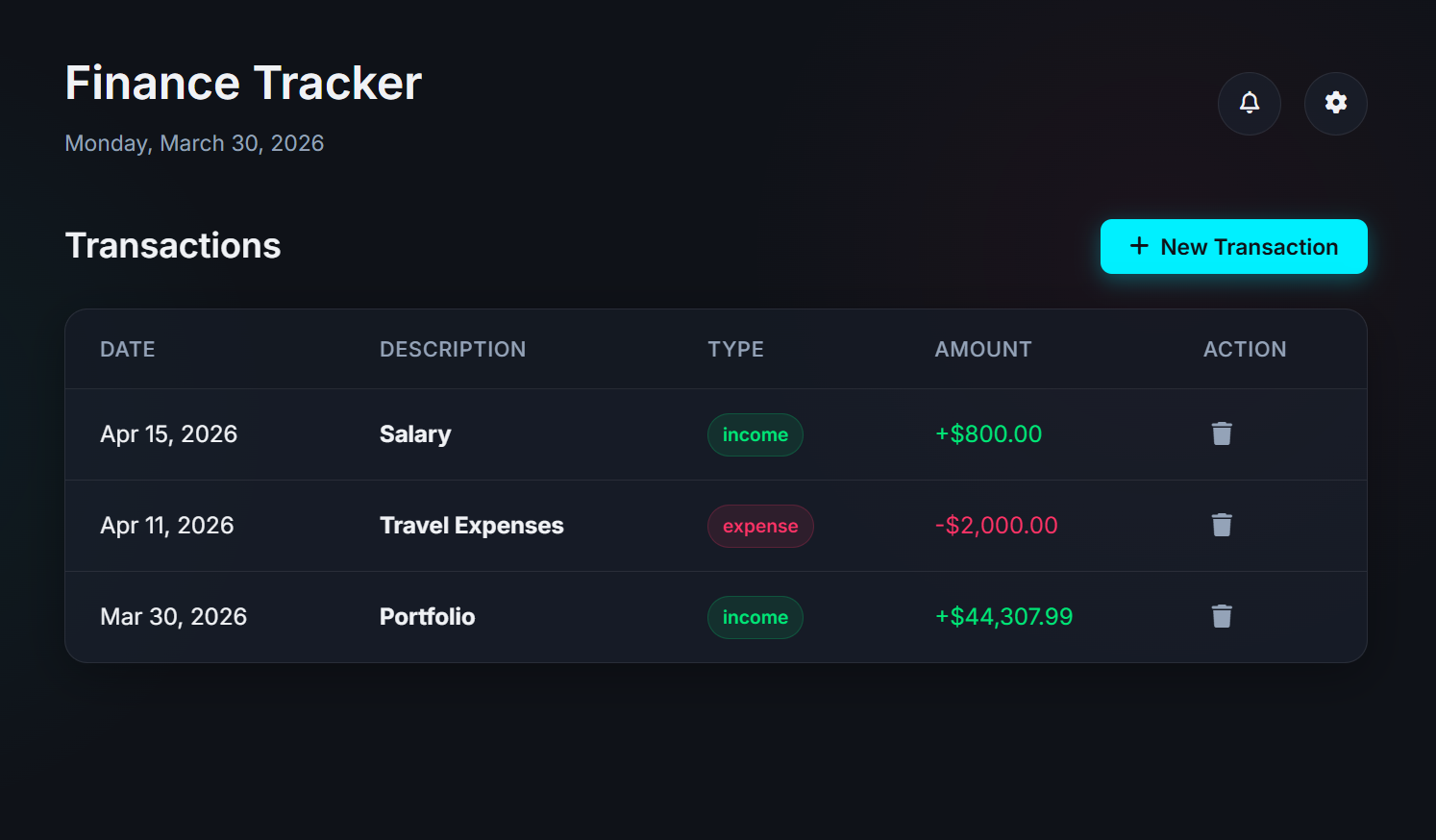Select the Transactions section heading
Viewport: 1436px width, 840px height.
click(173, 245)
